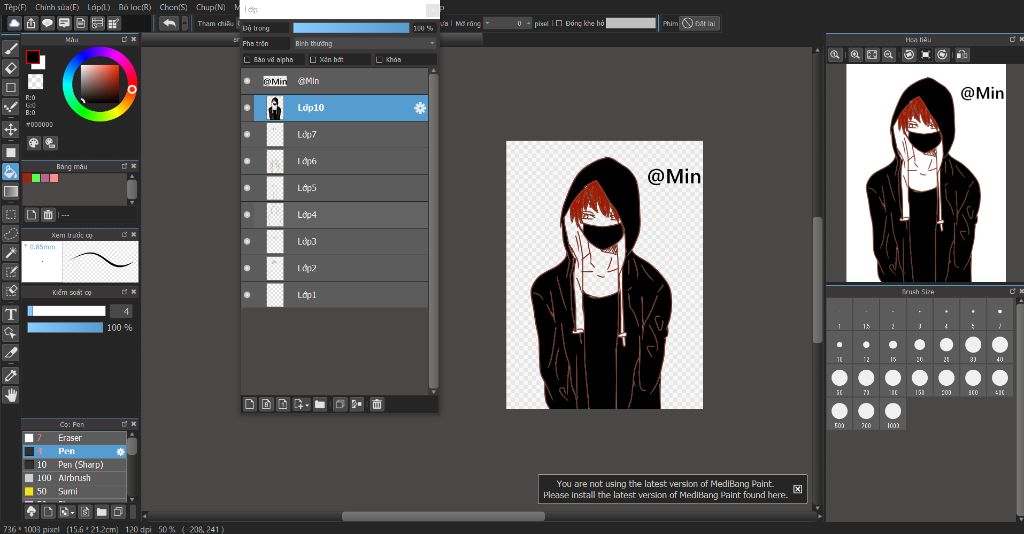
Task: Click the Đặt lại reset button
Action: tap(698, 24)
